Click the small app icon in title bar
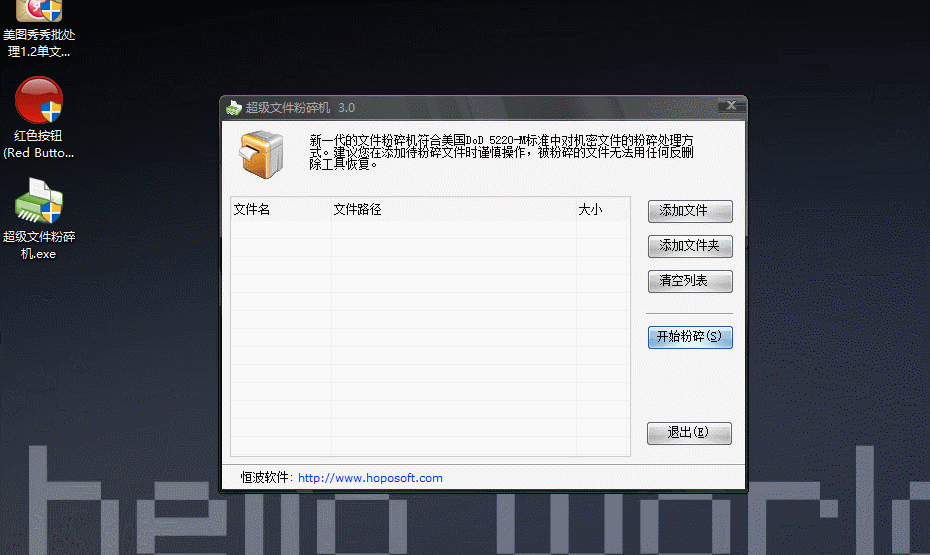The height and width of the screenshot is (555, 930). click(x=234, y=107)
